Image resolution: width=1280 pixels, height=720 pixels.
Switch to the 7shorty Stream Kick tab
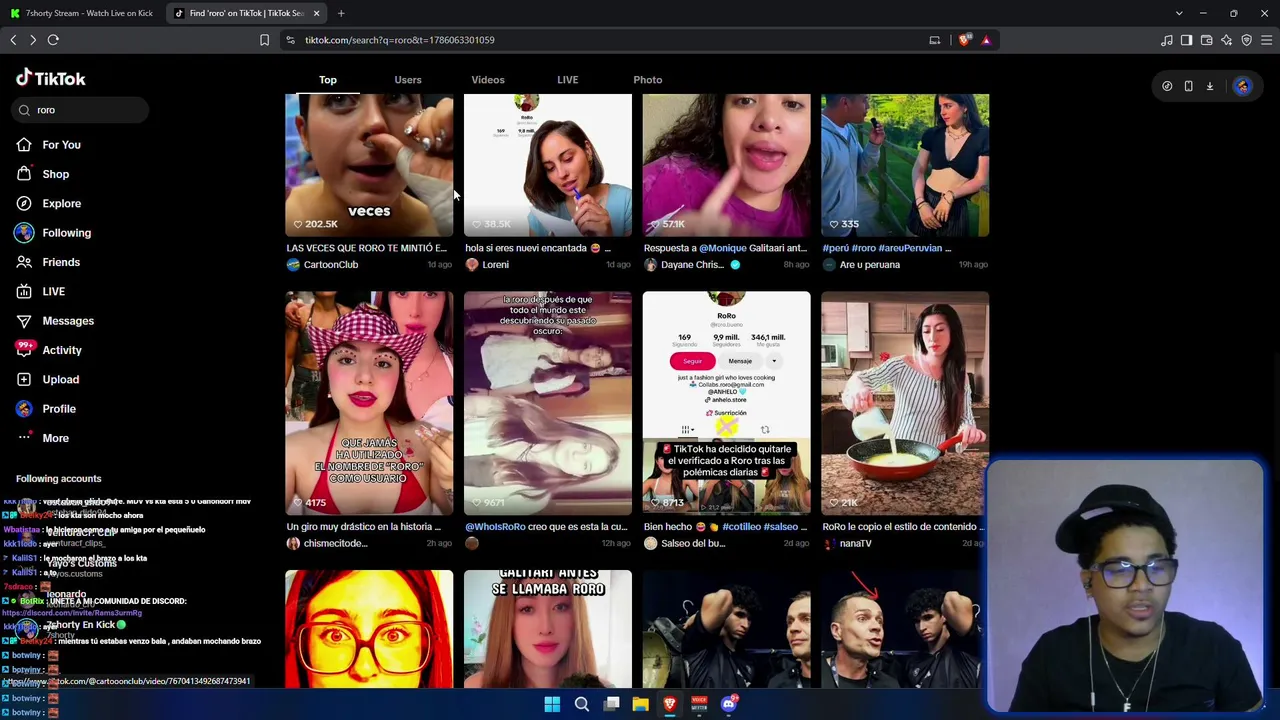pos(82,13)
